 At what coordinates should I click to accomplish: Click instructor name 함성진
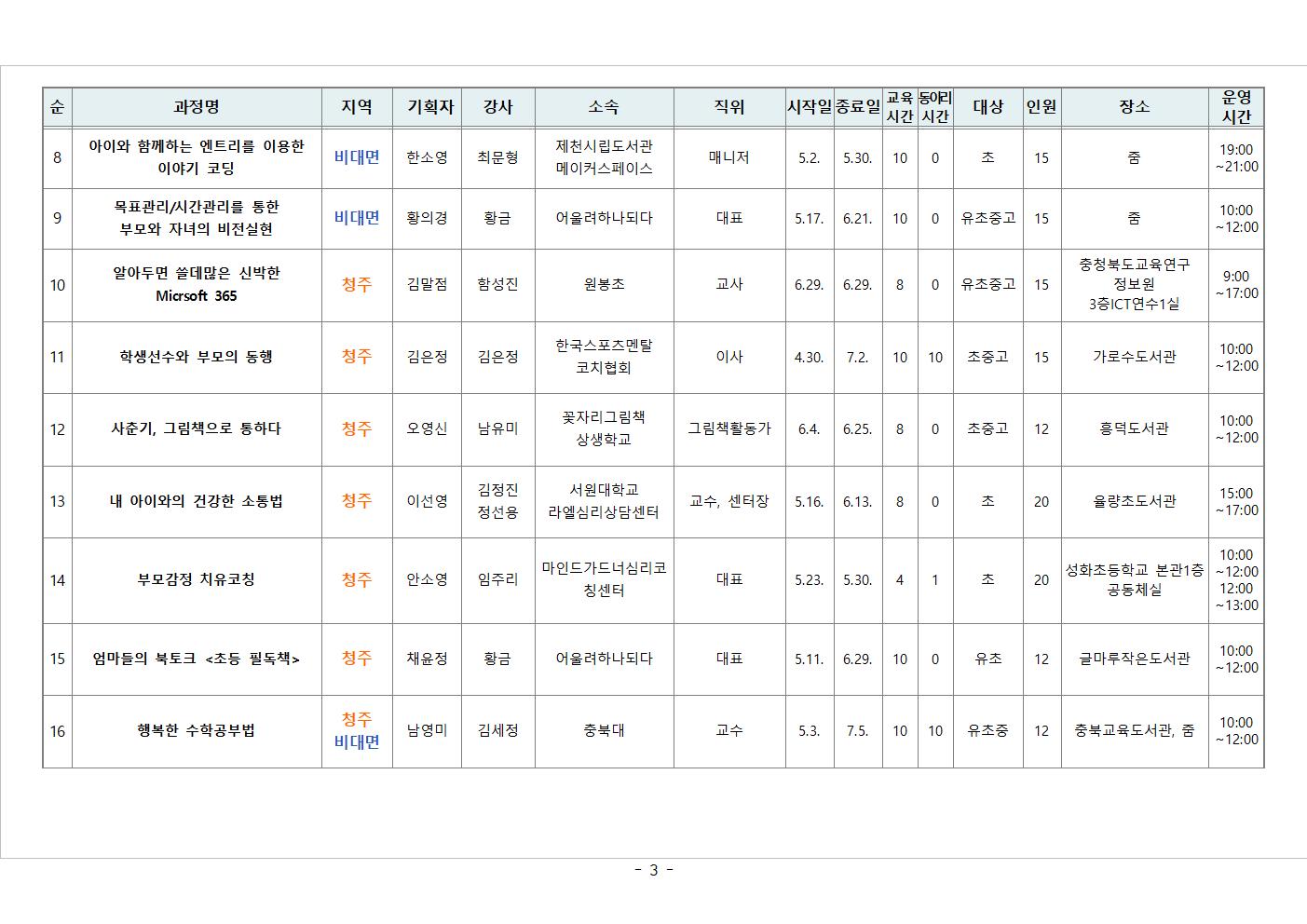pyautogui.click(x=497, y=284)
